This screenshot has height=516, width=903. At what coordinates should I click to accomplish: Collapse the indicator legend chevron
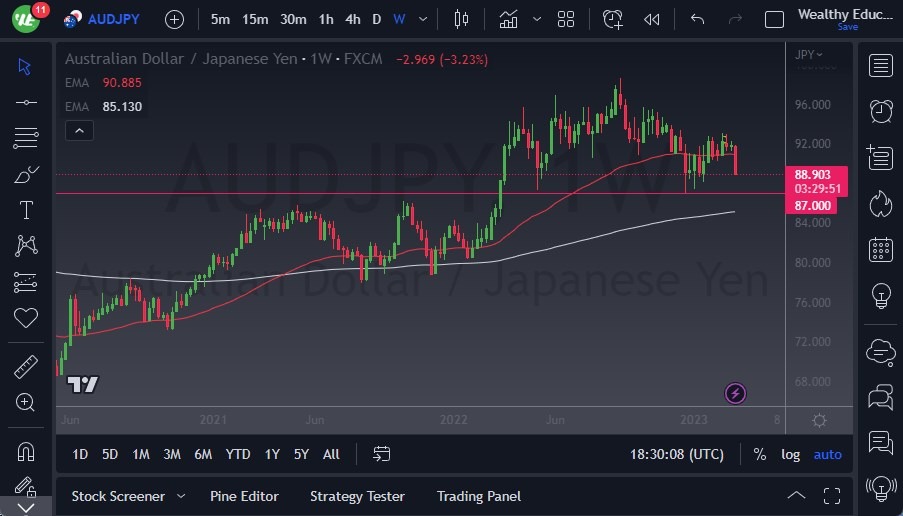point(78,130)
